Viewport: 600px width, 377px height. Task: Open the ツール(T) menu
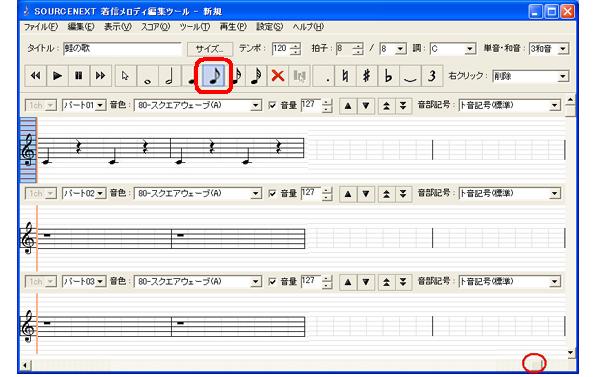(x=195, y=27)
